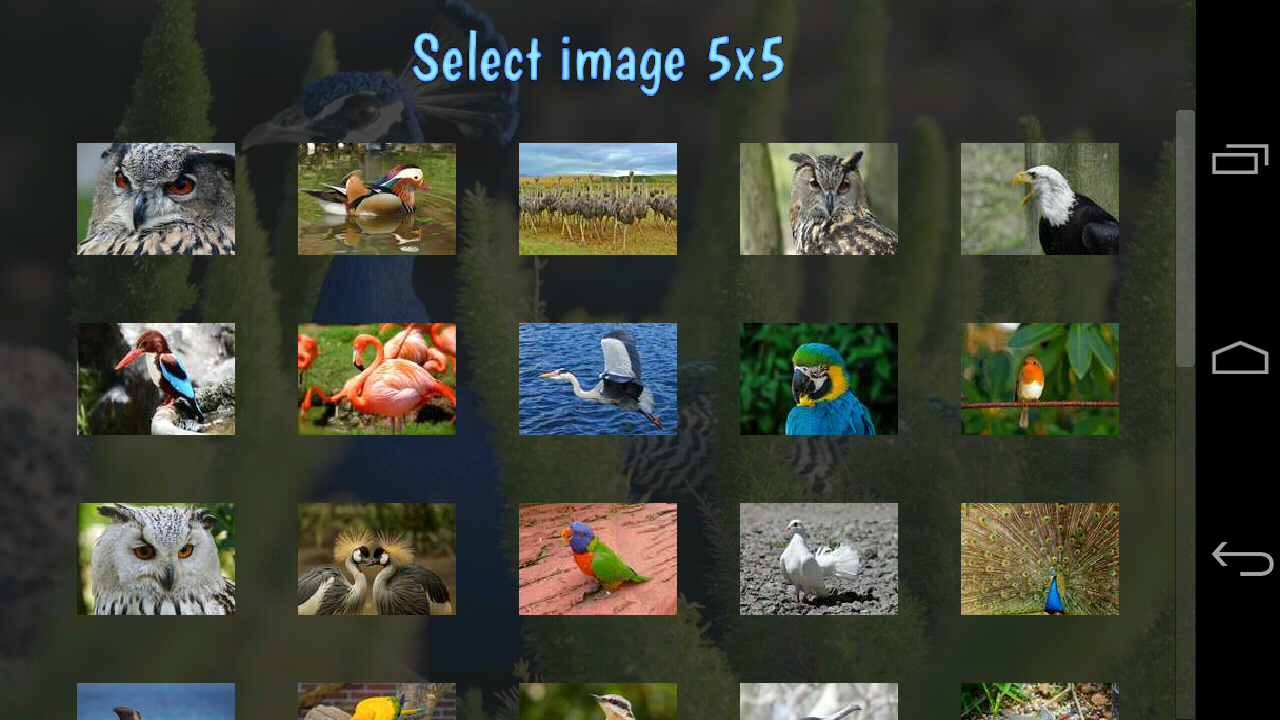The height and width of the screenshot is (720, 1280).
Task: Tap the Android back navigation icon
Action: click(1241, 559)
